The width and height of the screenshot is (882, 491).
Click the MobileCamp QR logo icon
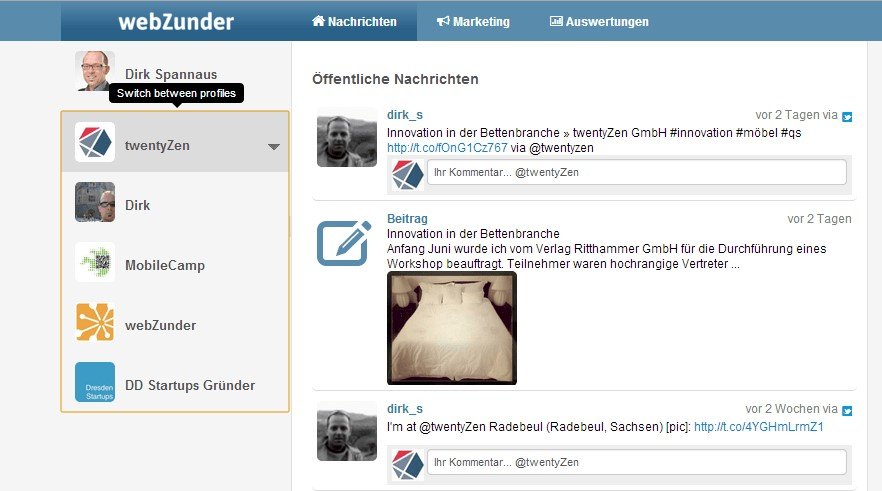(95, 262)
